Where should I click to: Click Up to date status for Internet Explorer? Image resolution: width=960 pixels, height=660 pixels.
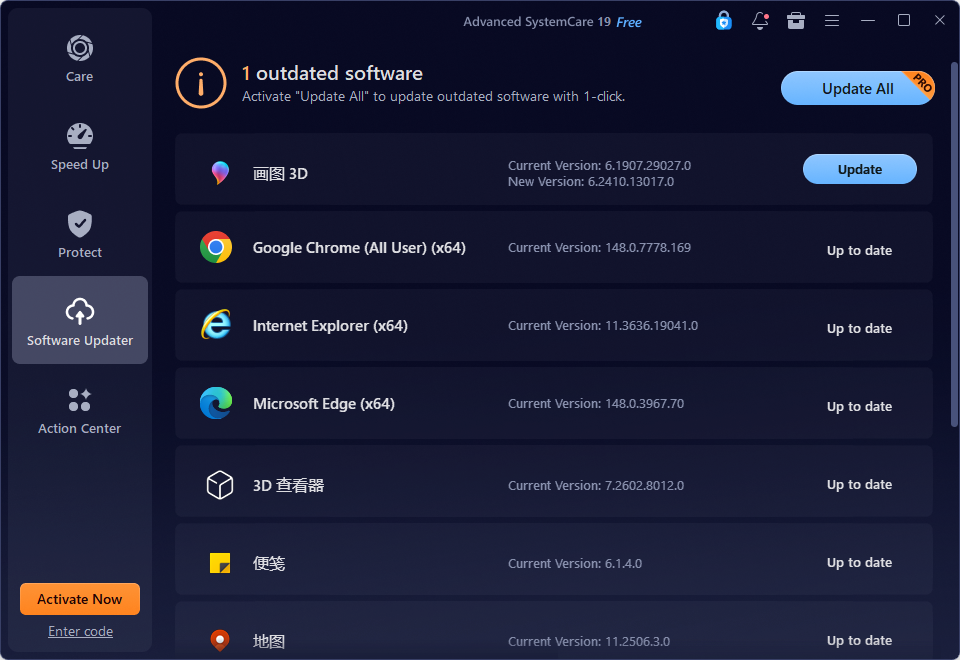tap(859, 328)
